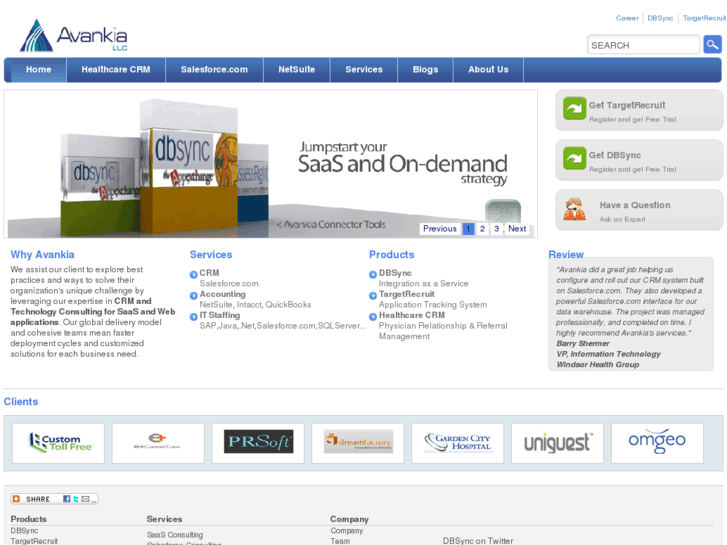Image resolution: width=727 pixels, height=545 pixels.
Task: Click the blue bullet next to Healthcare CRM product
Action: (373, 317)
